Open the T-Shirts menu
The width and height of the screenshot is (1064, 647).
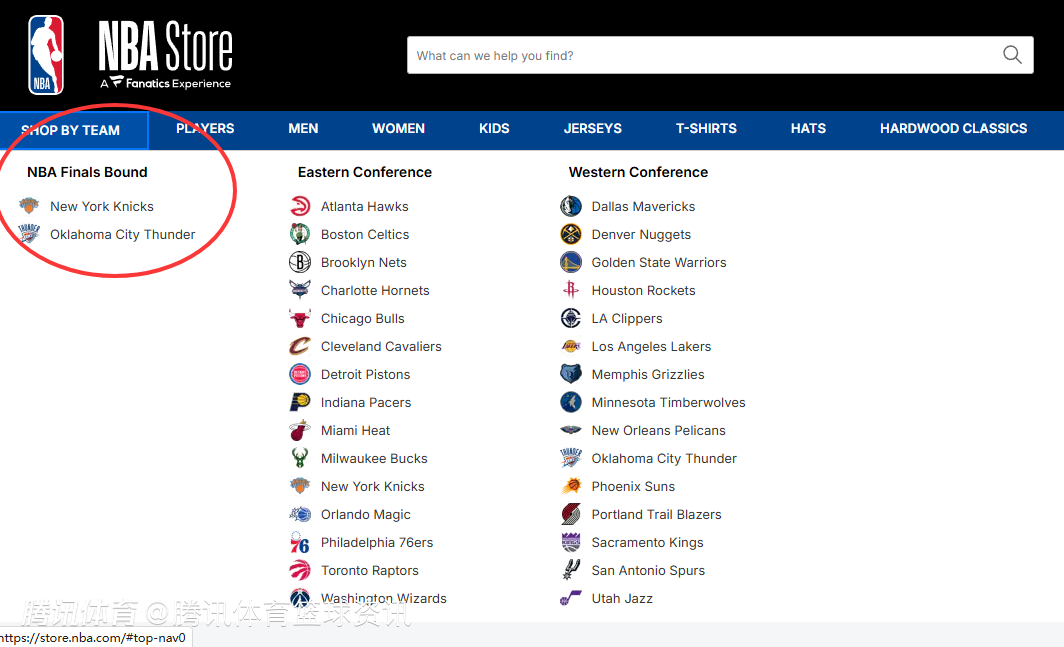[706, 128]
